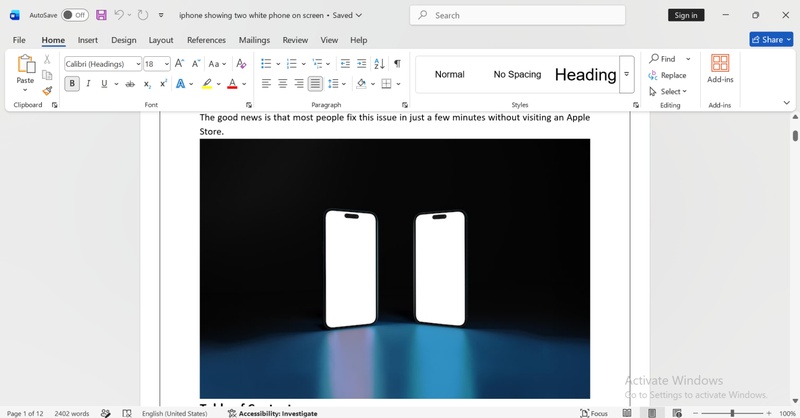Toggle Bold formatting

coord(72,84)
